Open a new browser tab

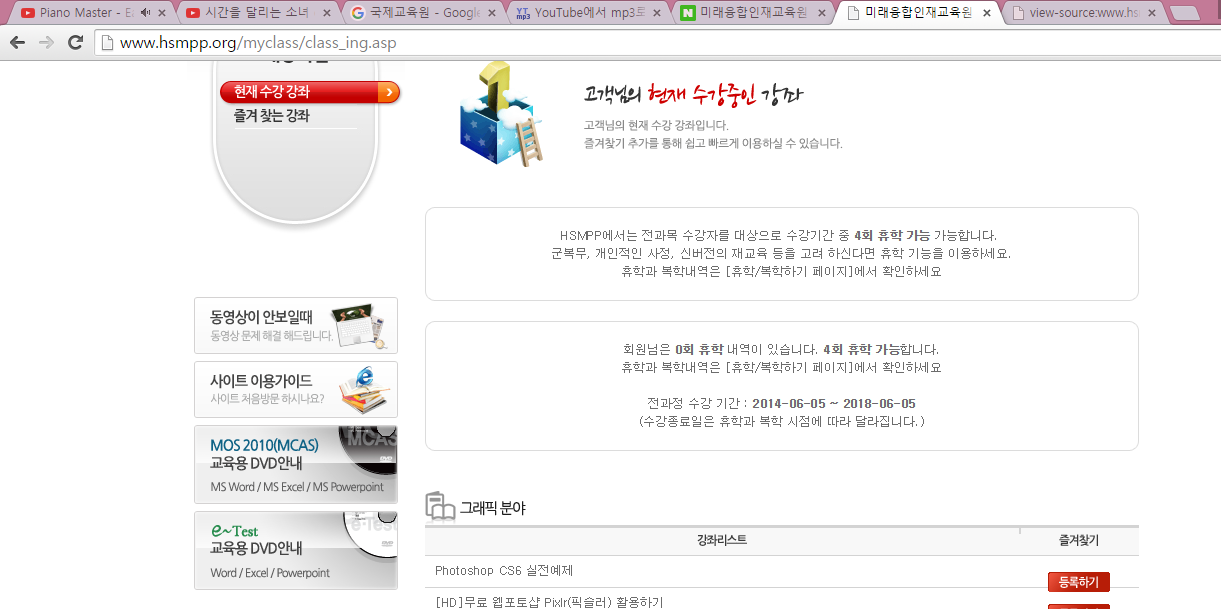click(x=1186, y=13)
